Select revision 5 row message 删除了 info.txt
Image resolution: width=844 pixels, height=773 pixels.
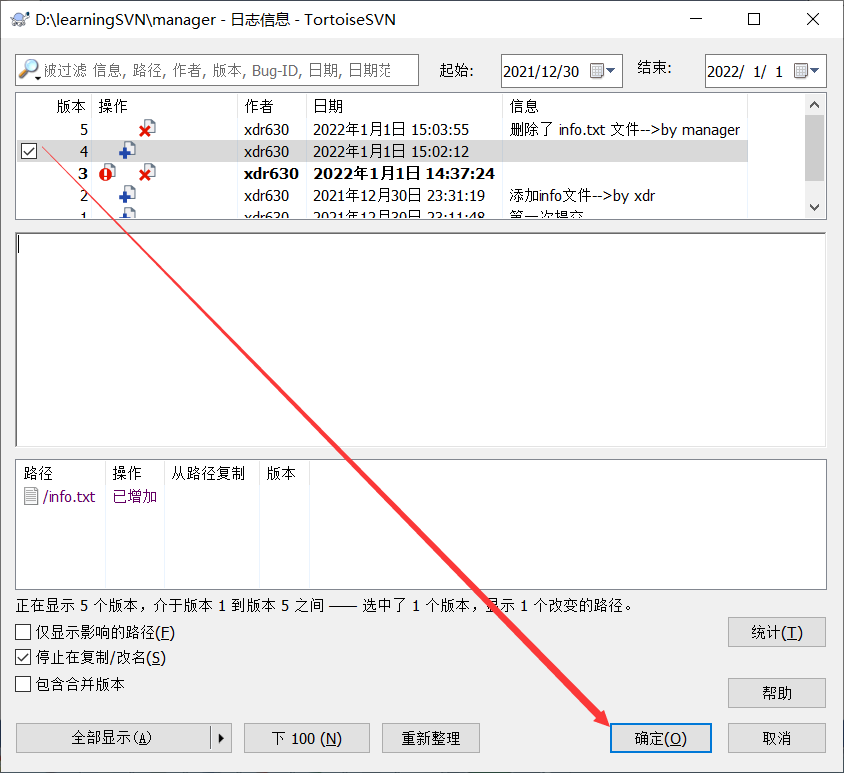pos(625,129)
